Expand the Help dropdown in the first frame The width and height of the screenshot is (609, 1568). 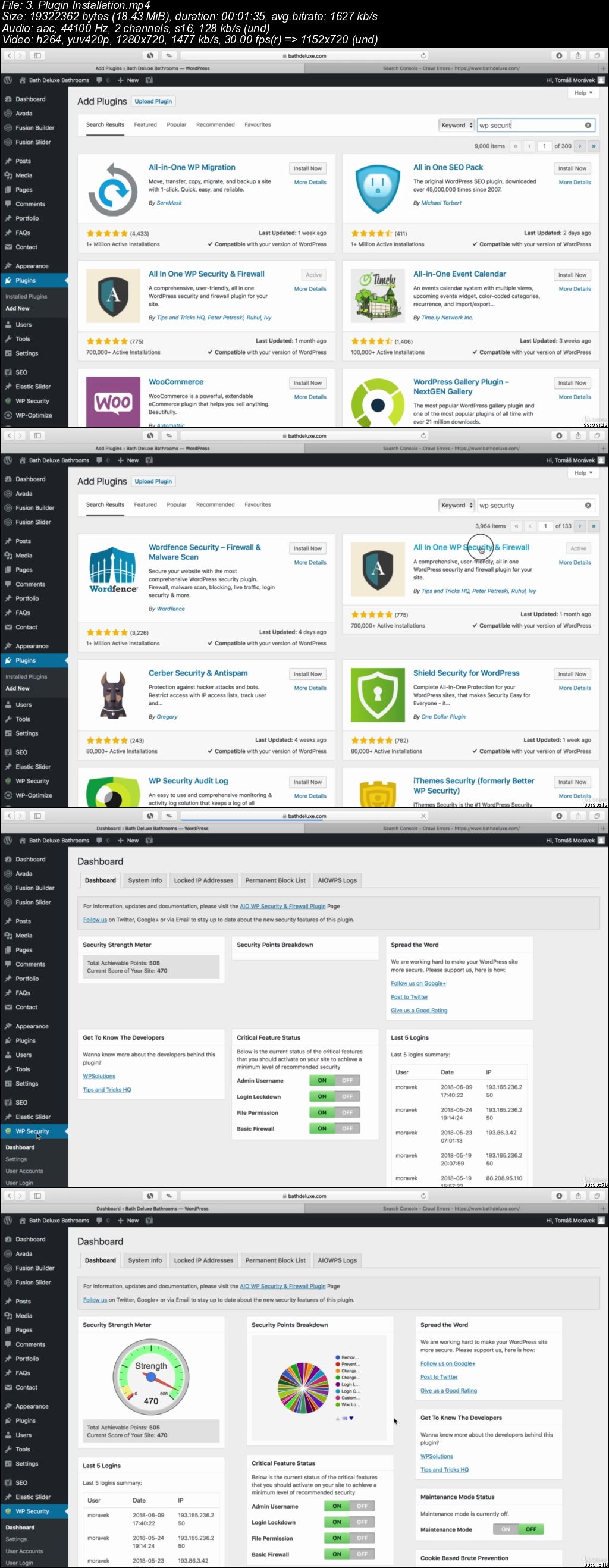583,93
